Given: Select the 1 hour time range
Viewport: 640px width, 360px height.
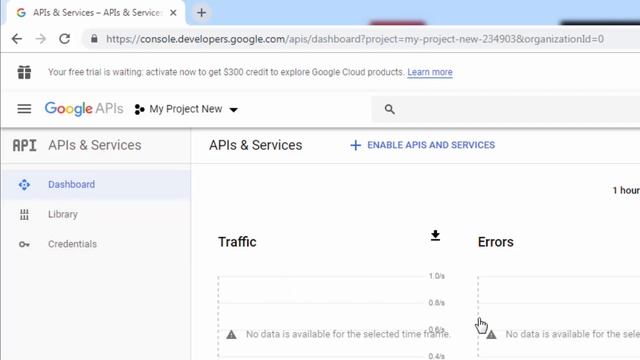Looking at the screenshot, I should tap(626, 190).
